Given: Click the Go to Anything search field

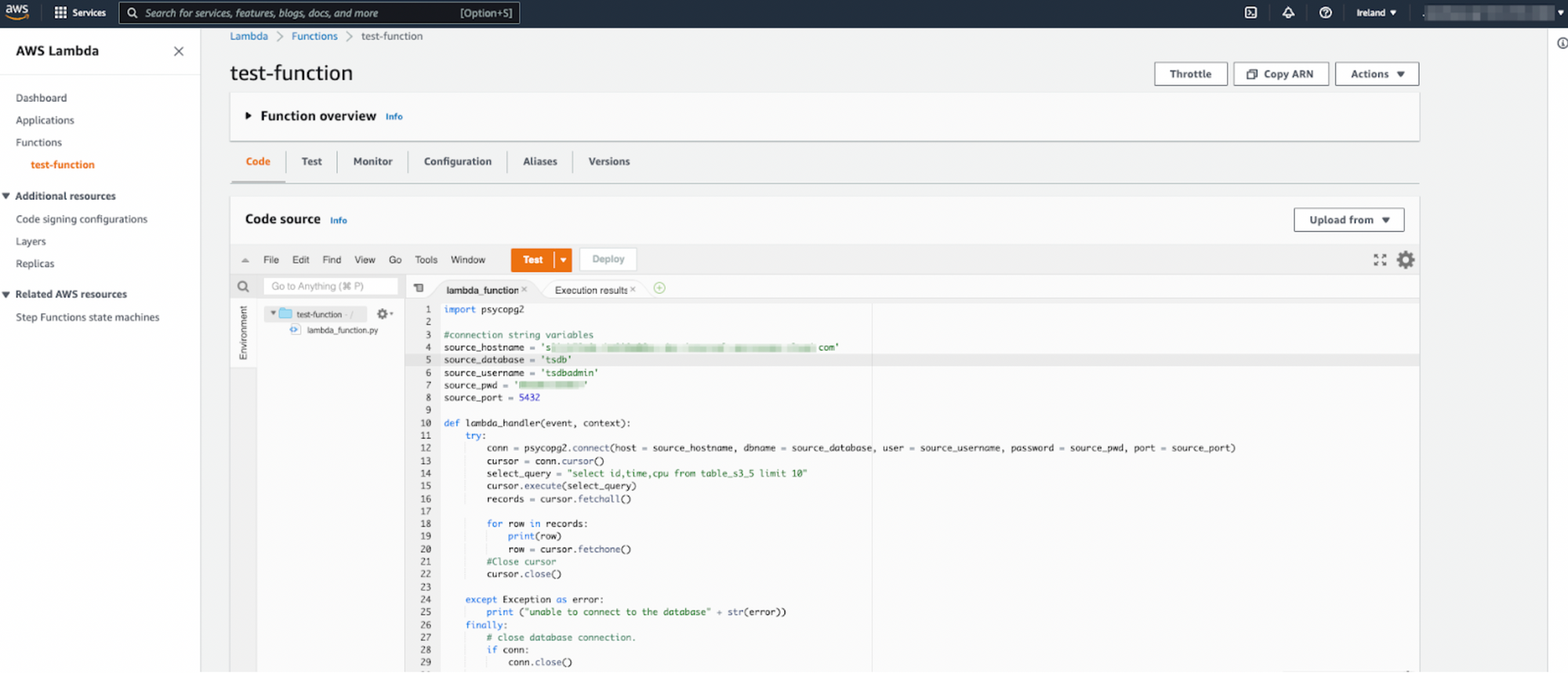Looking at the screenshot, I should [329, 287].
